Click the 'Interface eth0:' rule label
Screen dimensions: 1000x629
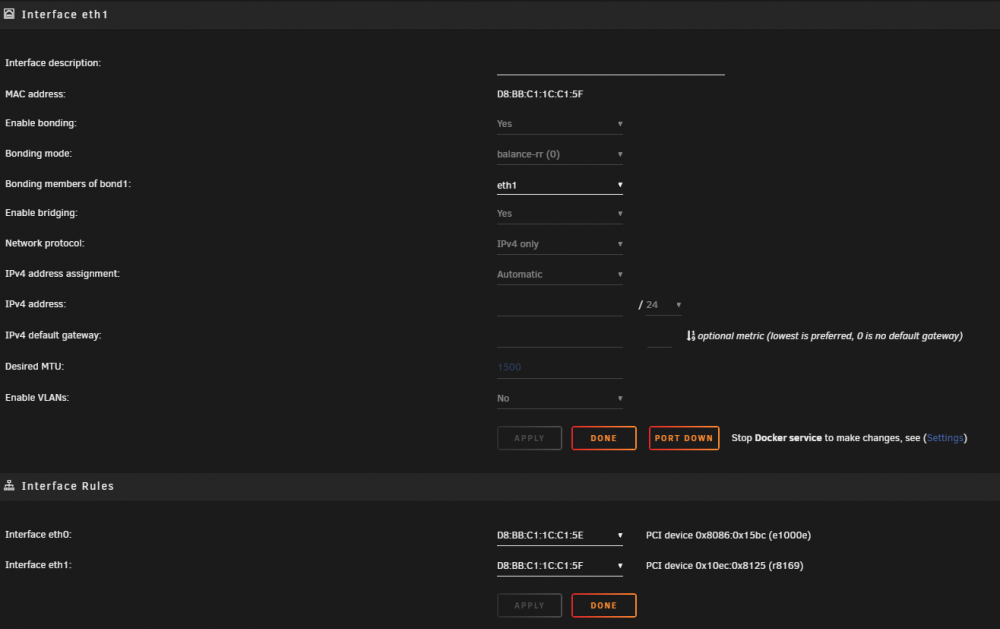tap(38, 535)
